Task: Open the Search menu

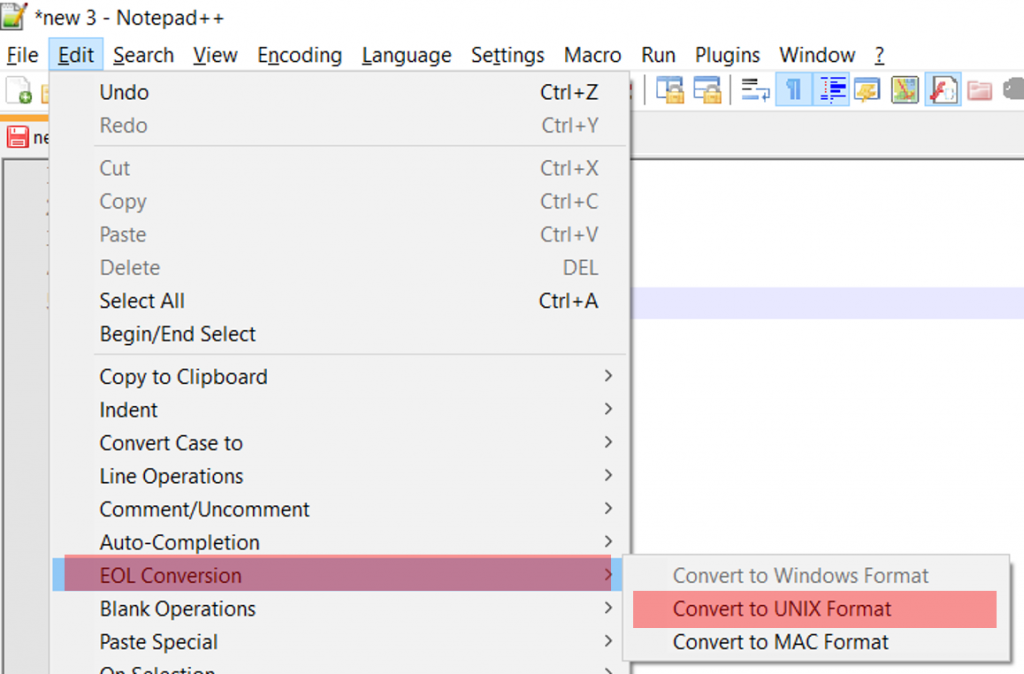Action: click(x=144, y=55)
